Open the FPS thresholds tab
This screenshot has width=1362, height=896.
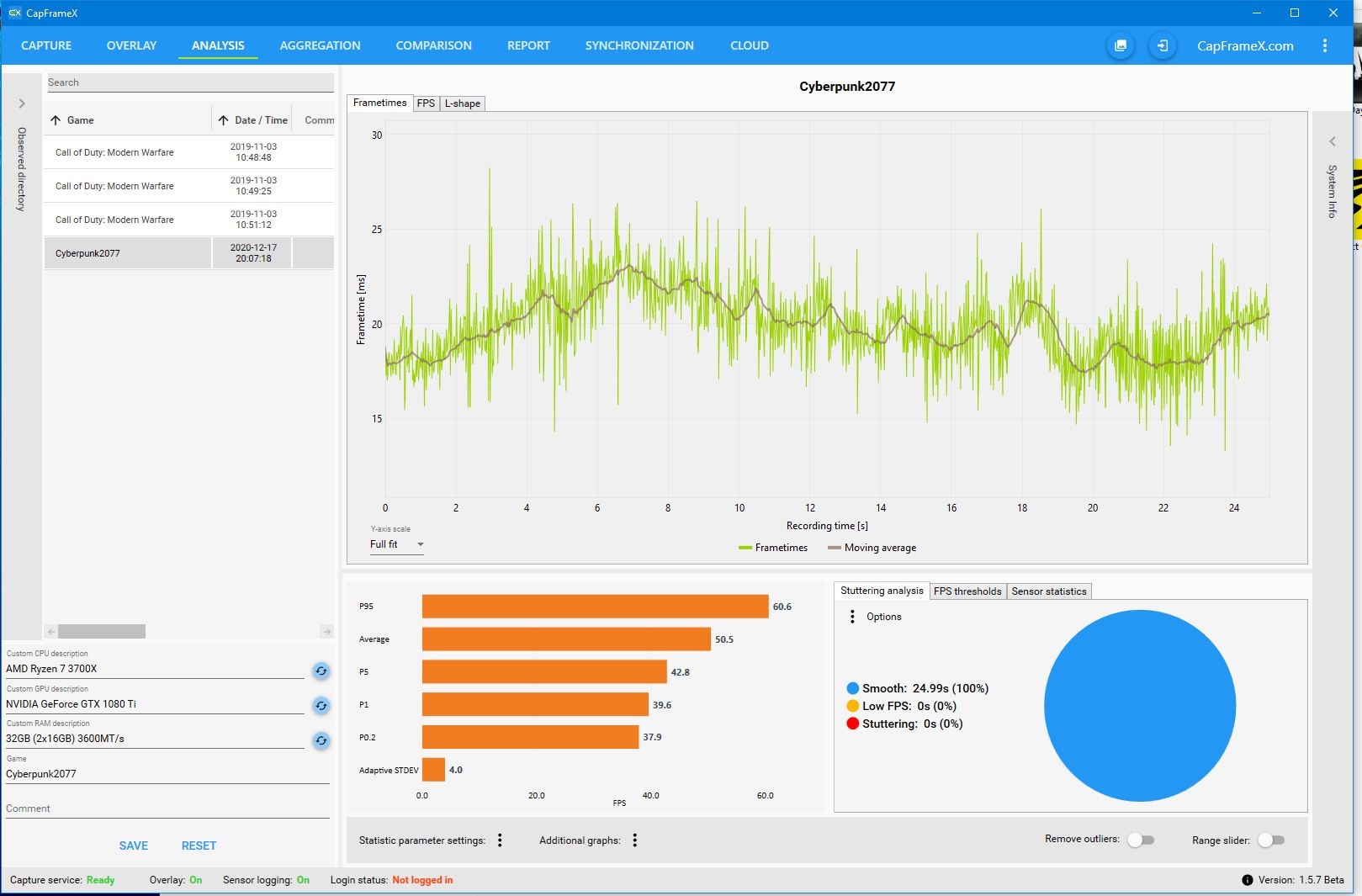967,591
